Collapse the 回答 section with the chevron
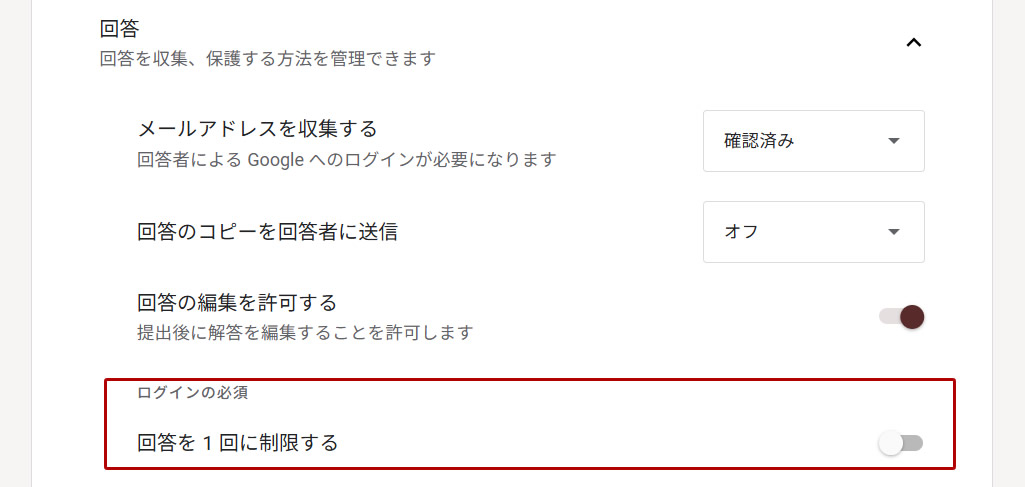 point(912,43)
